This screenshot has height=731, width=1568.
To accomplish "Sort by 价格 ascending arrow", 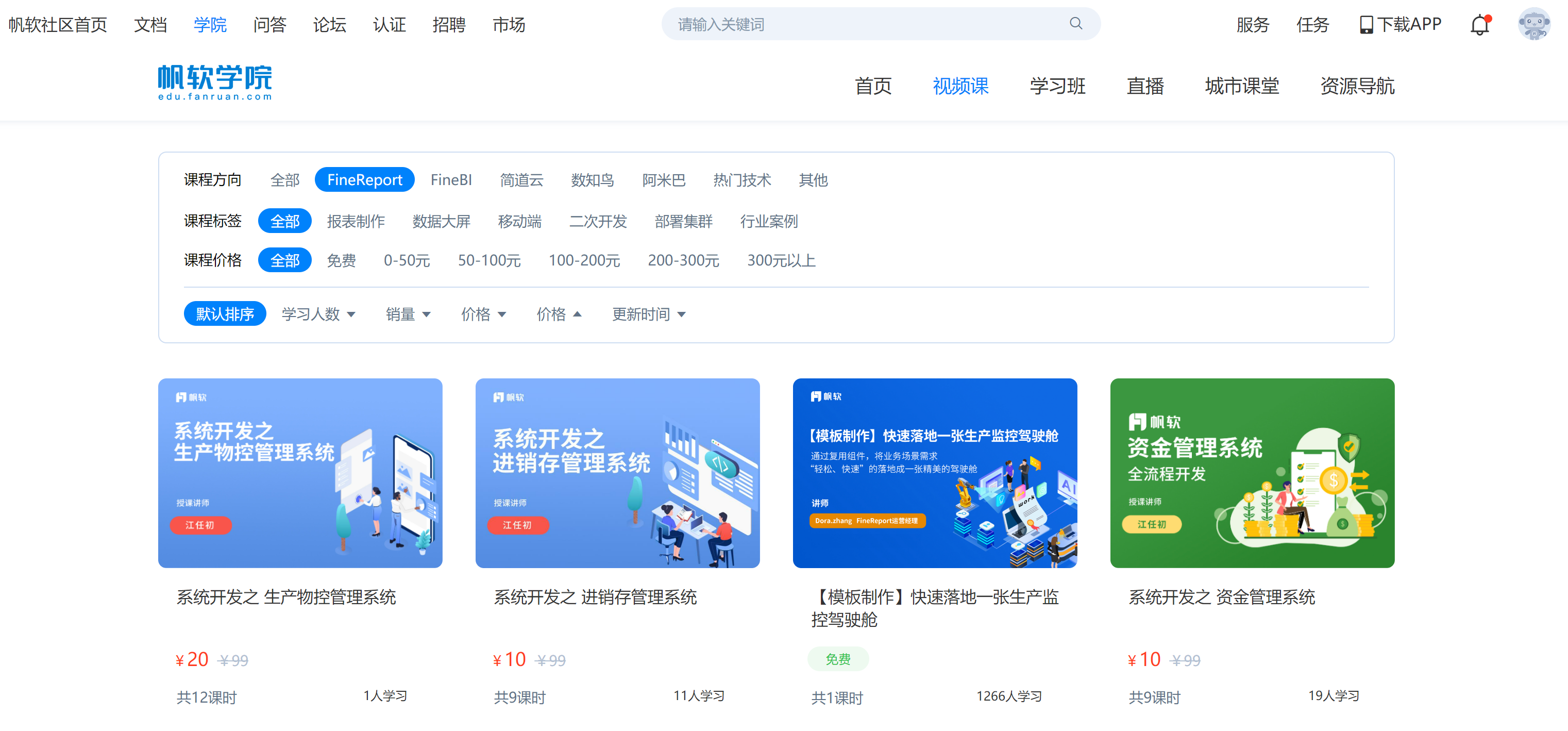I will (577, 314).
